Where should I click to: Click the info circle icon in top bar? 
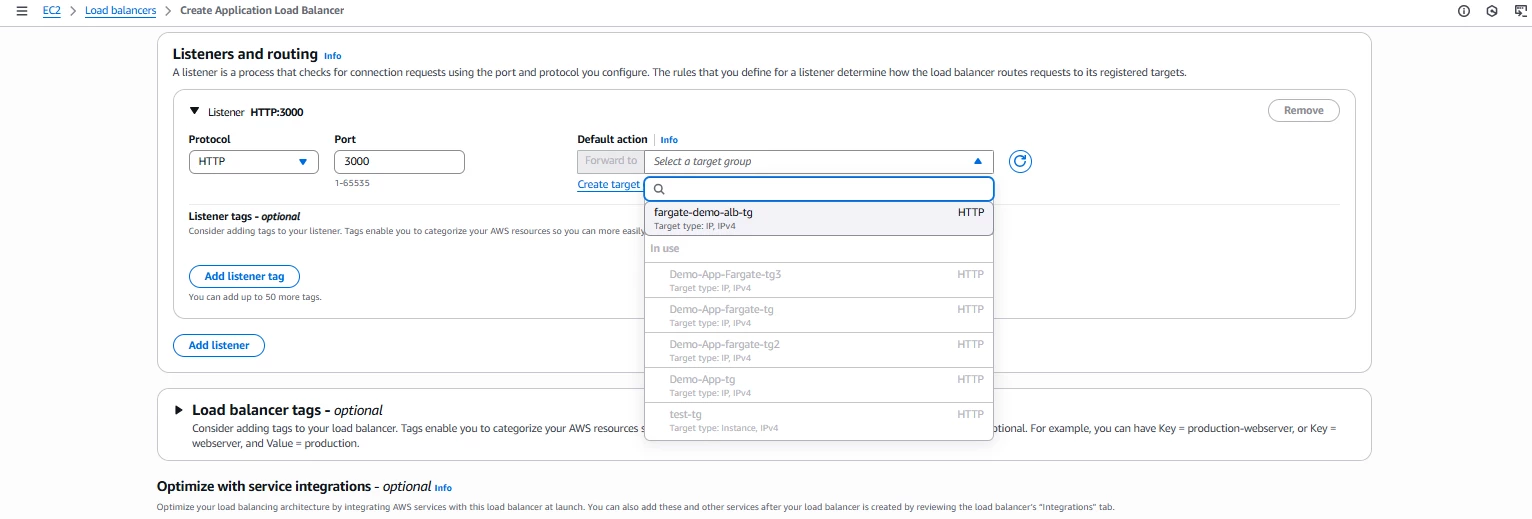1464,11
